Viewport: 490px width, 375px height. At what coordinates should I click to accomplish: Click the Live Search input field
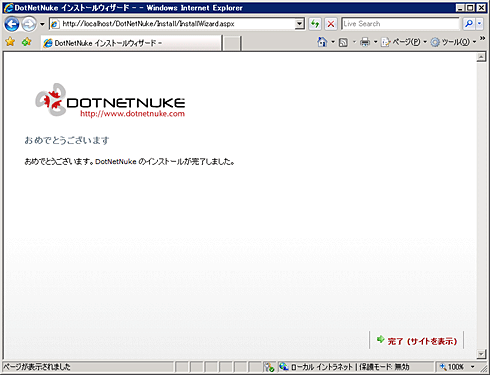(400, 24)
